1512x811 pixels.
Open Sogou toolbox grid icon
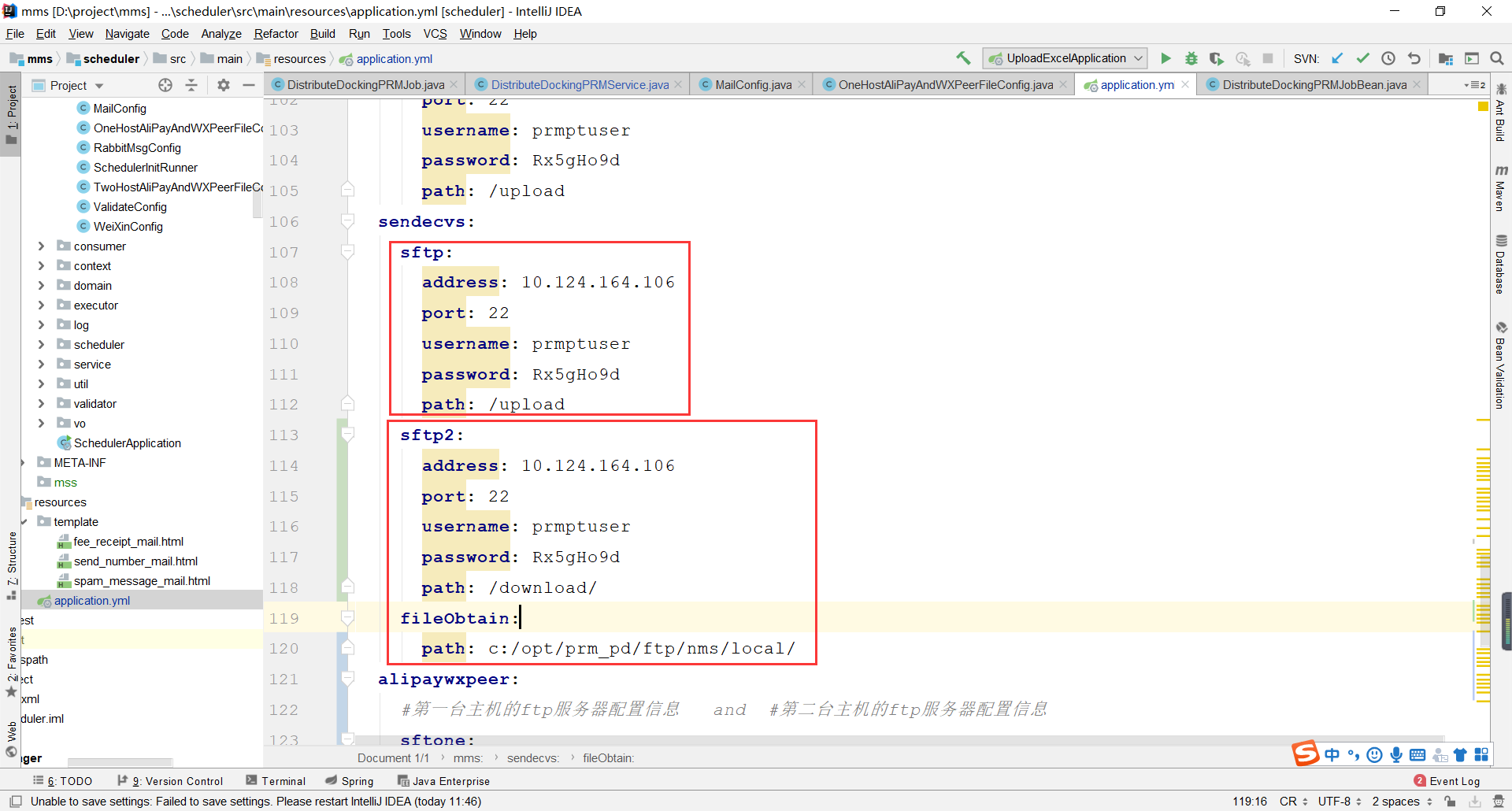tap(1481, 755)
